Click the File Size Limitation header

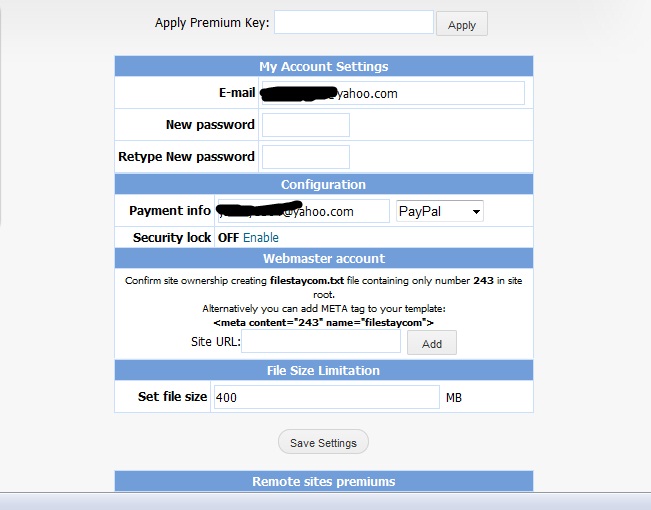(323, 370)
